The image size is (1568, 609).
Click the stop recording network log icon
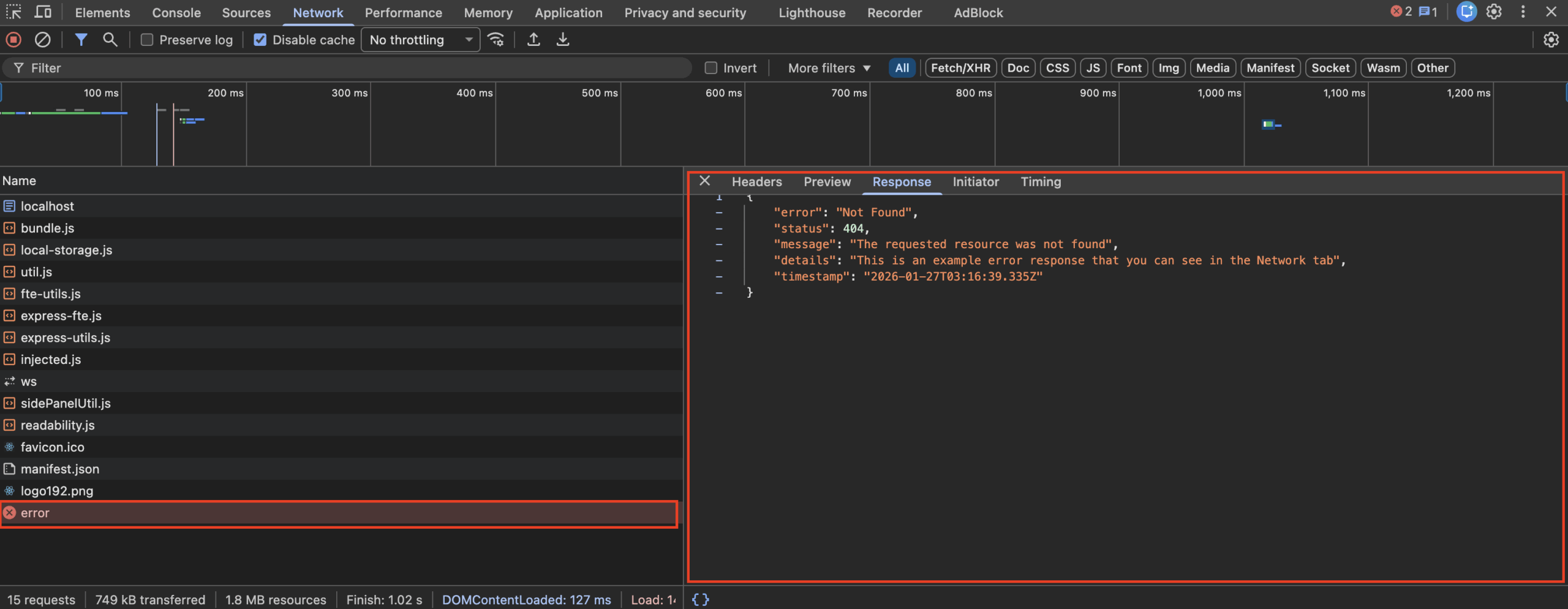pos(13,40)
